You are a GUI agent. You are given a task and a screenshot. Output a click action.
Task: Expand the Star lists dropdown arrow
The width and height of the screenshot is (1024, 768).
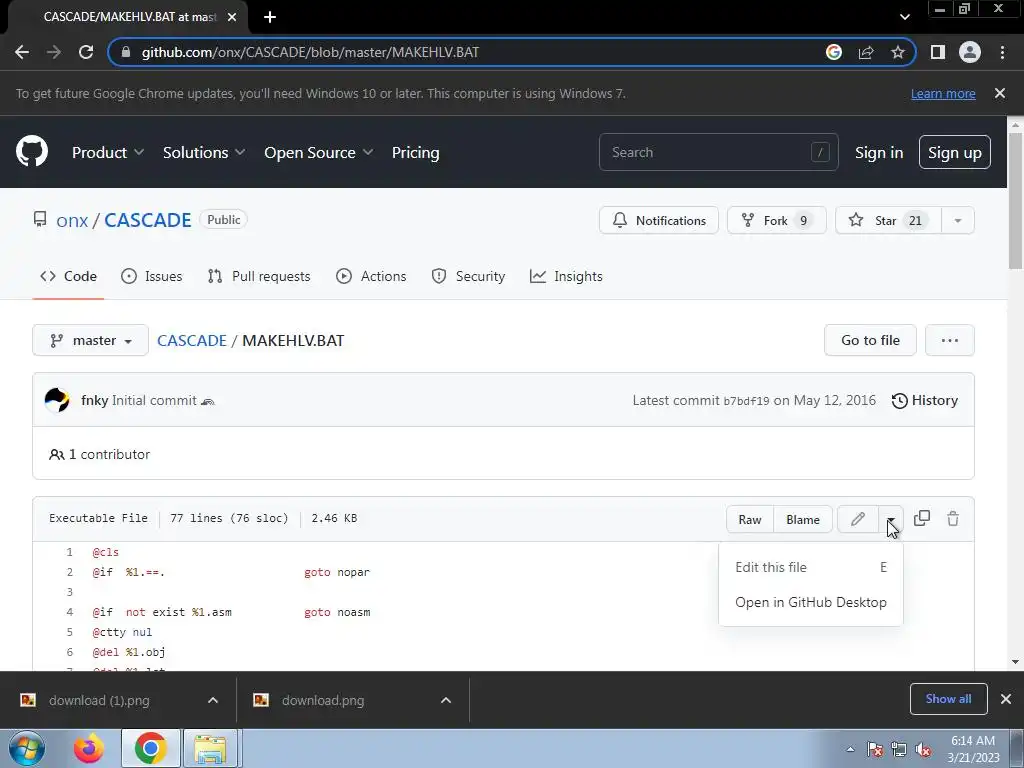click(x=958, y=221)
